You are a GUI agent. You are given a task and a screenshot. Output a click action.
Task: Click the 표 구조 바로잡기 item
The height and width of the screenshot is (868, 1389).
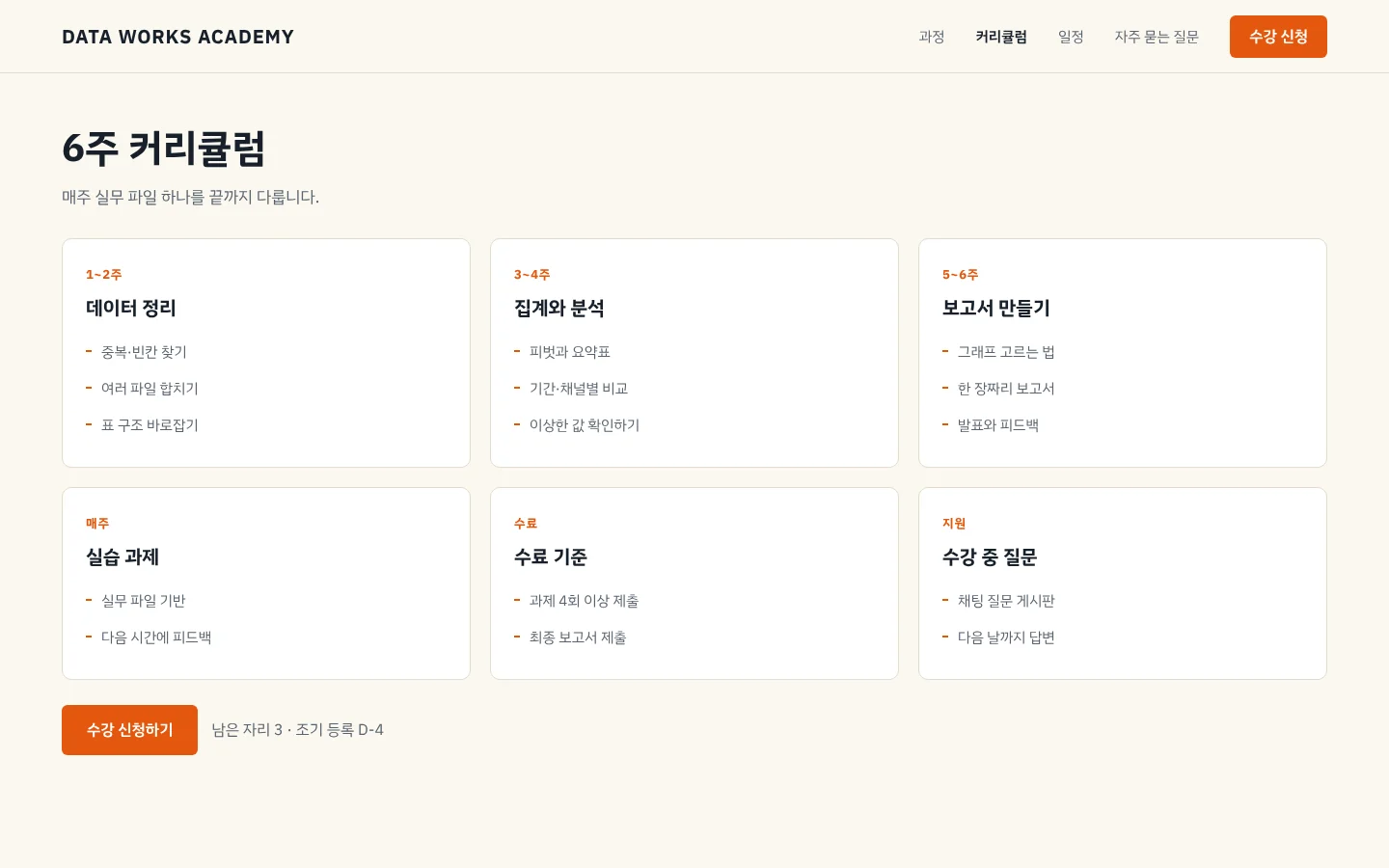click(x=150, y=425)
